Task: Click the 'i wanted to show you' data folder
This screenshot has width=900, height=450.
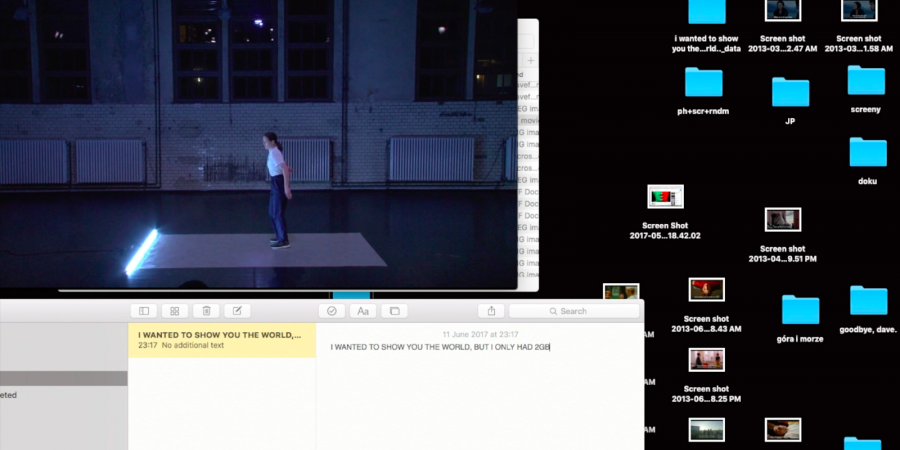Action: [x=707, y=12]
